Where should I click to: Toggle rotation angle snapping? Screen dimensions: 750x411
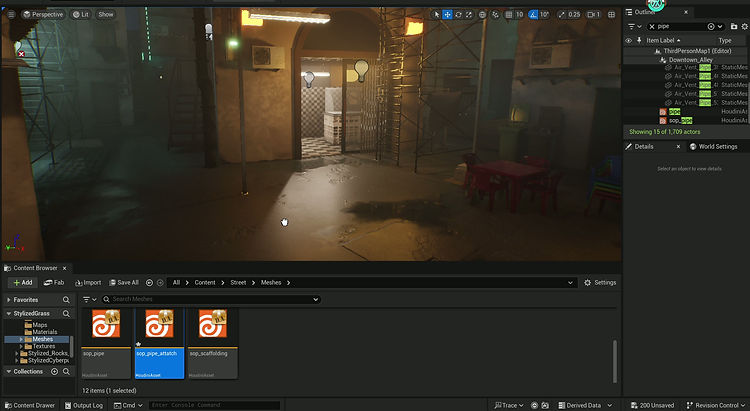[533, 15]
